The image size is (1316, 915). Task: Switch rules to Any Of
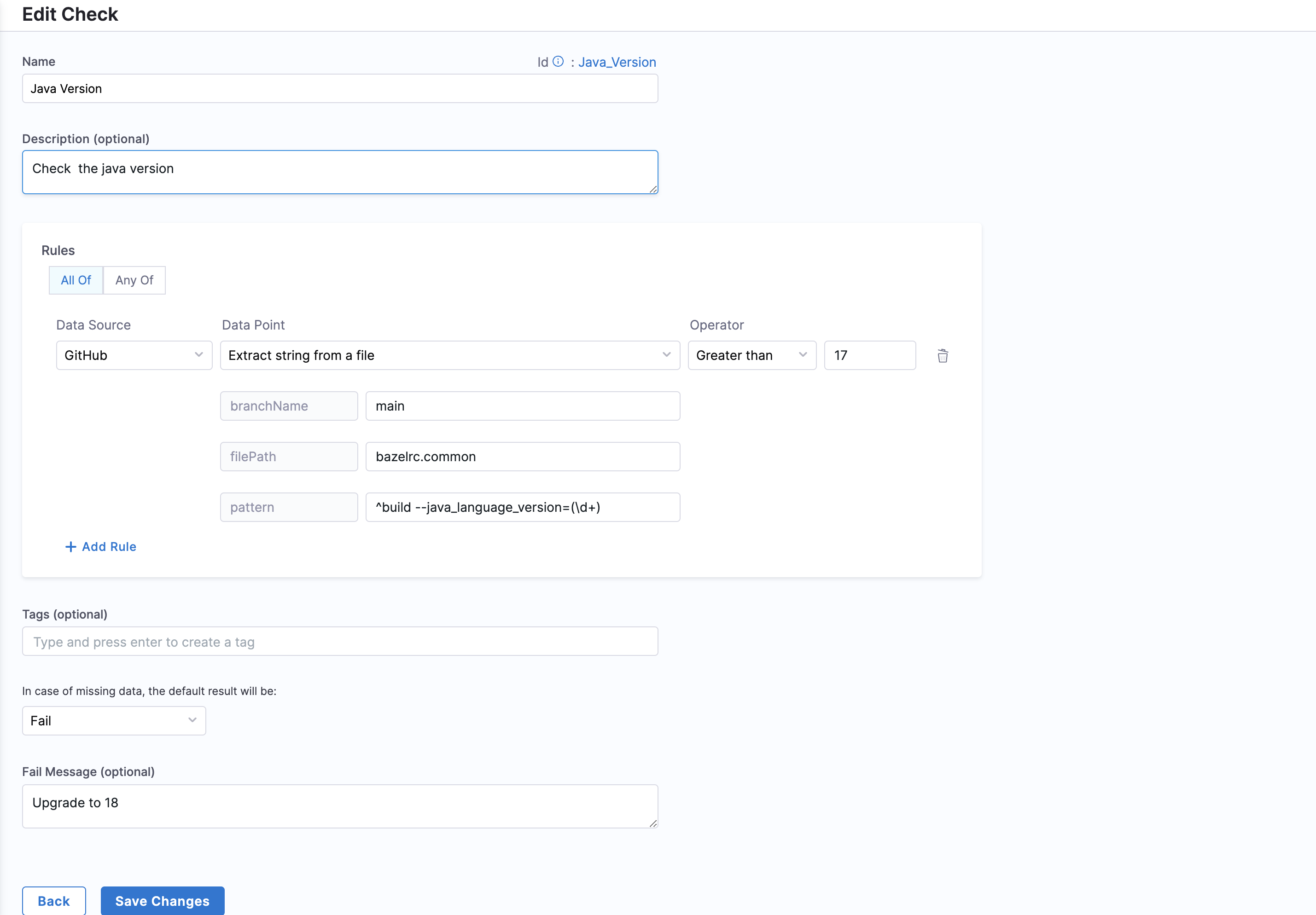pos(134,280)
